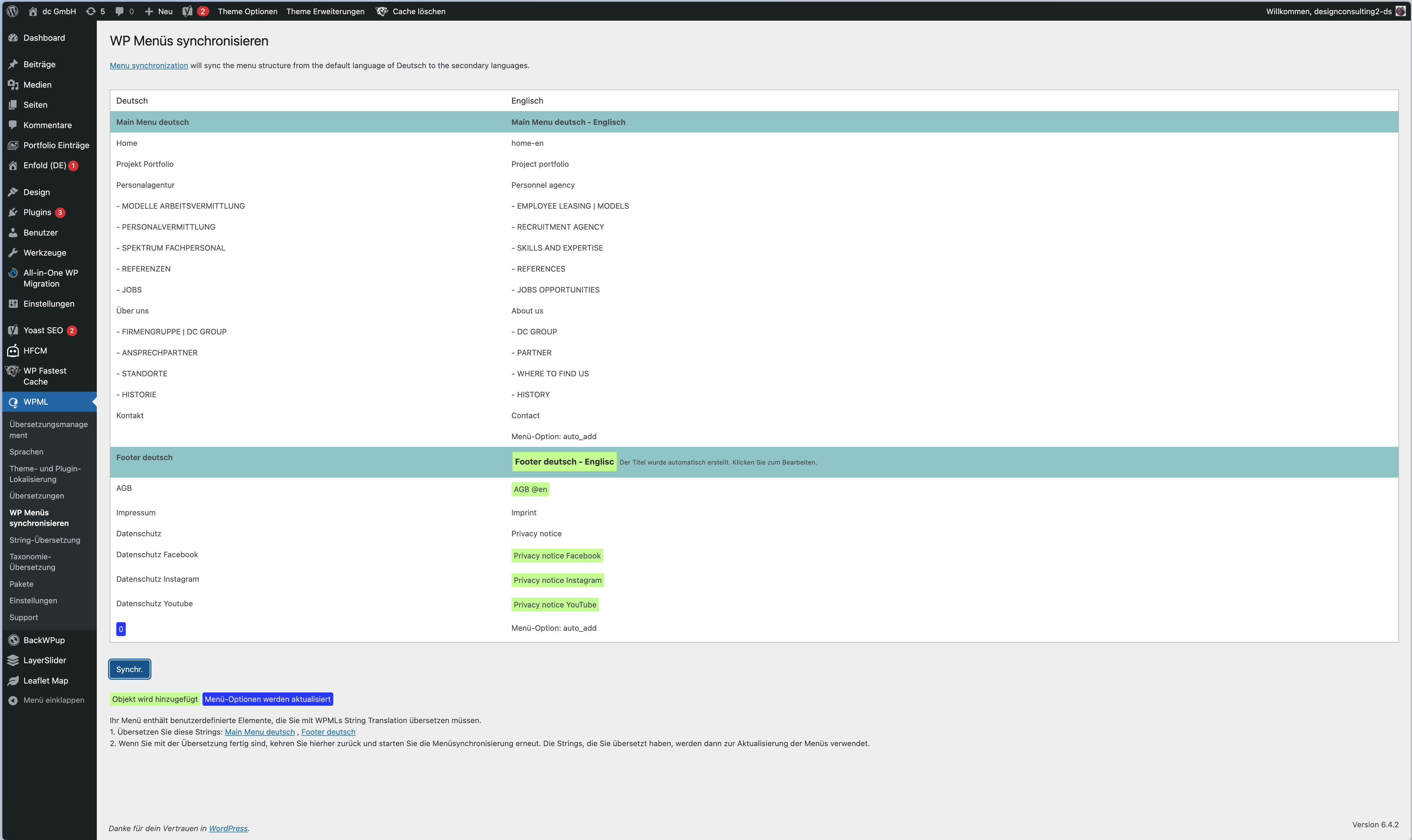Click the blue Menü-Optionen werden aktualisiert legend

[x=268, y=699]
